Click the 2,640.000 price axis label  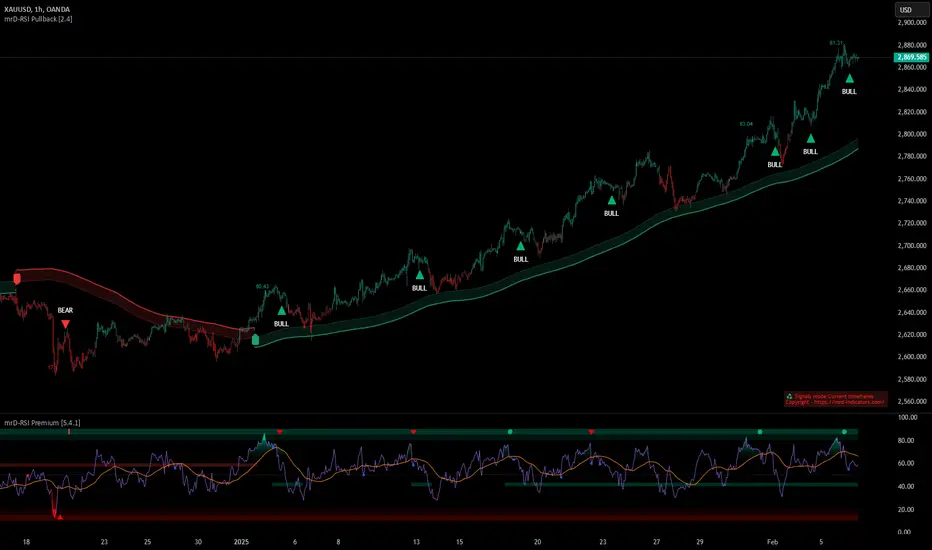tap(912, 312)
